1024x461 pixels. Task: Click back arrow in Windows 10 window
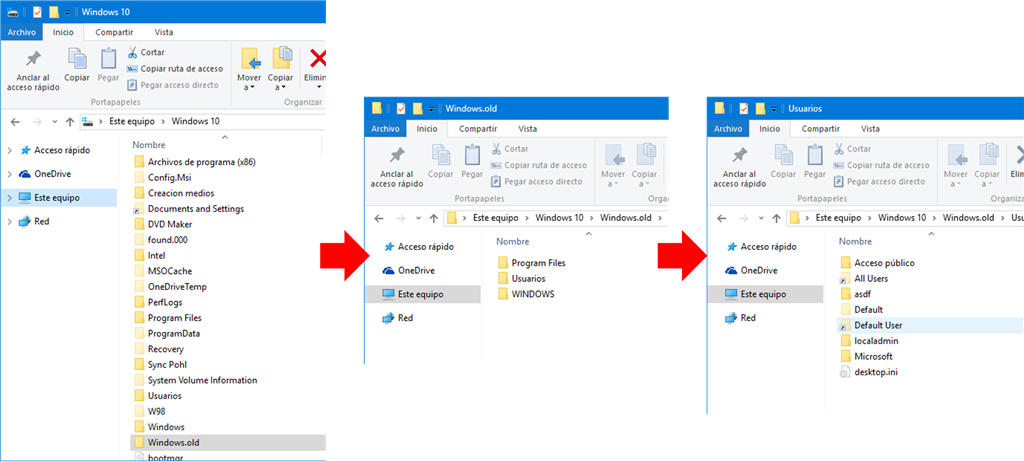click(x=15, y=121)
